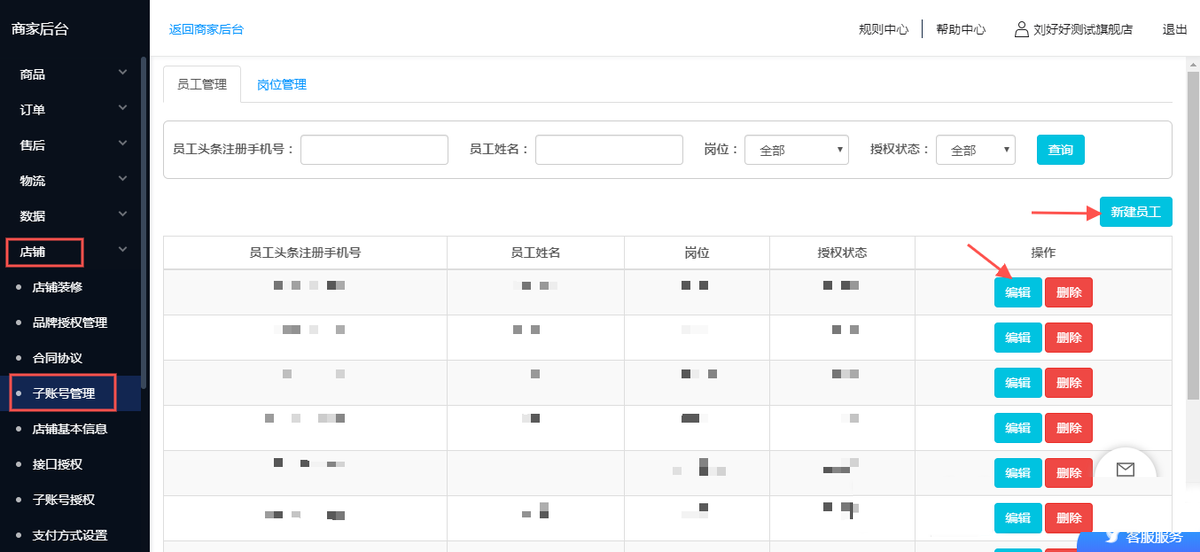Click the 员工姓名 column header
1200x552 pixels.
pos(536,253)
